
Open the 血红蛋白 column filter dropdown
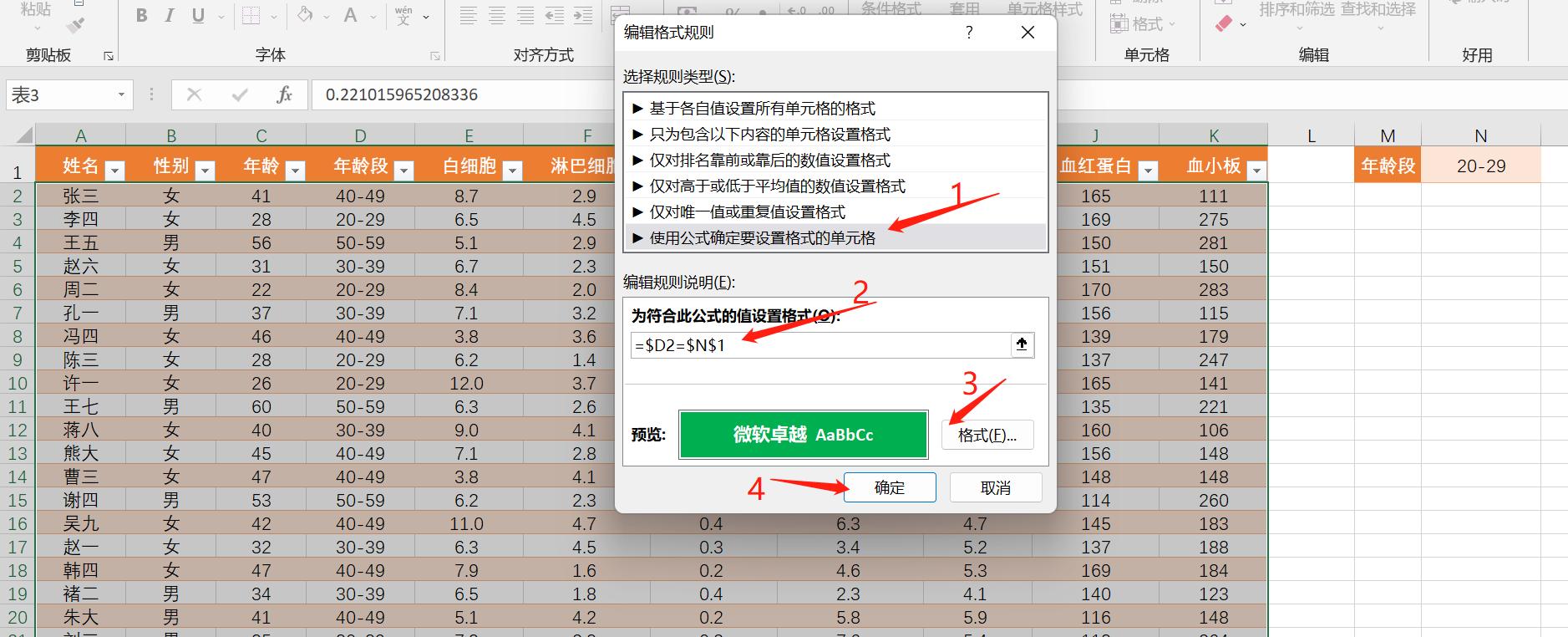1149,171
